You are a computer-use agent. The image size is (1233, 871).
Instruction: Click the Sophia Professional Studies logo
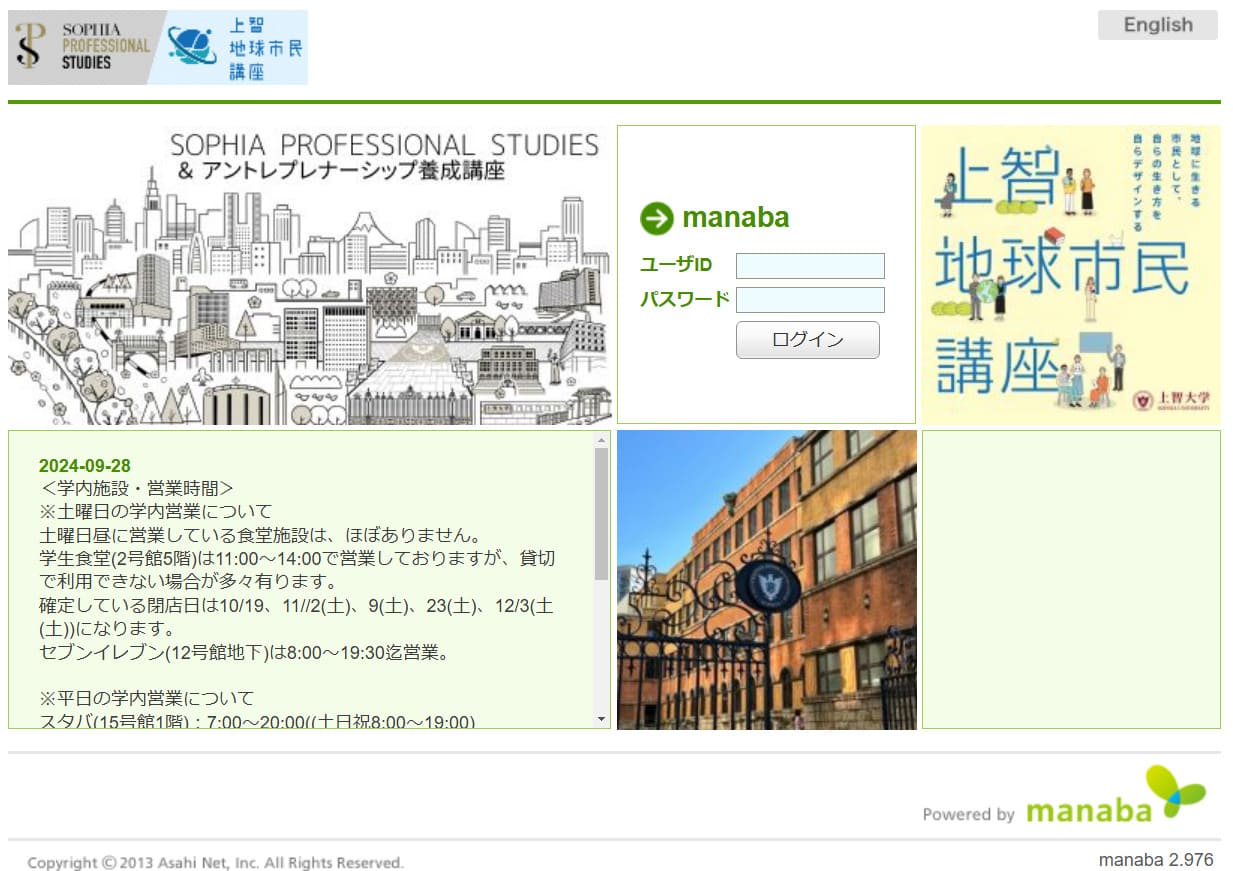82,47
